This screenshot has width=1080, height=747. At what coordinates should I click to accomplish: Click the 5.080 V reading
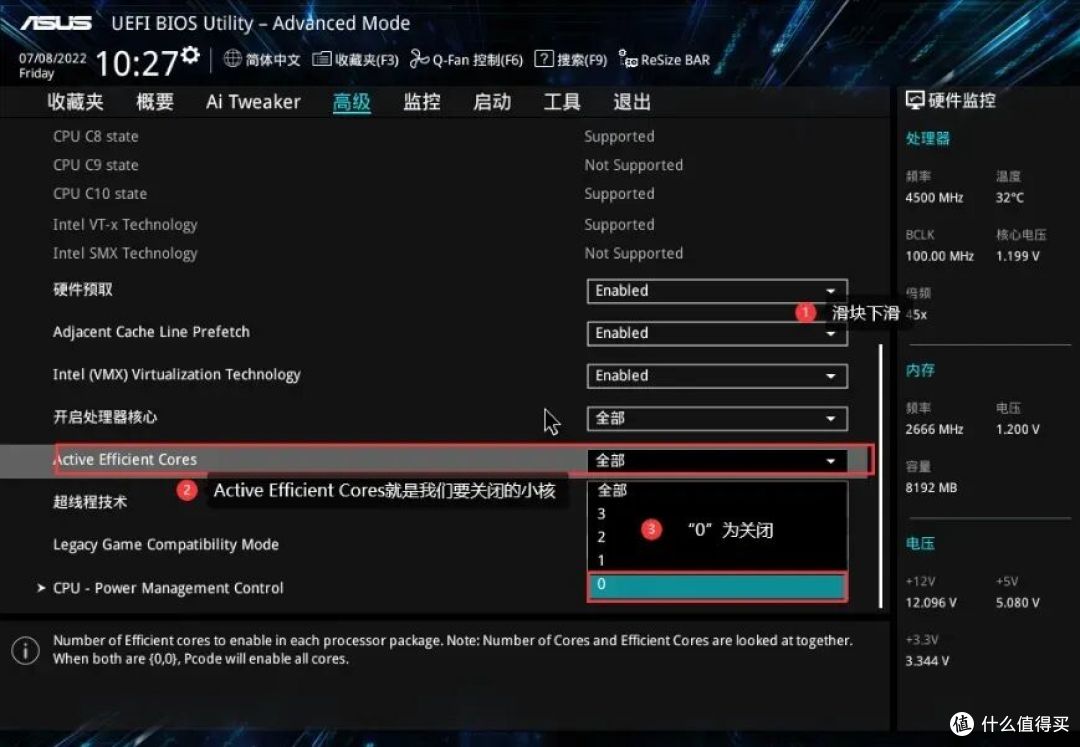1017,603
